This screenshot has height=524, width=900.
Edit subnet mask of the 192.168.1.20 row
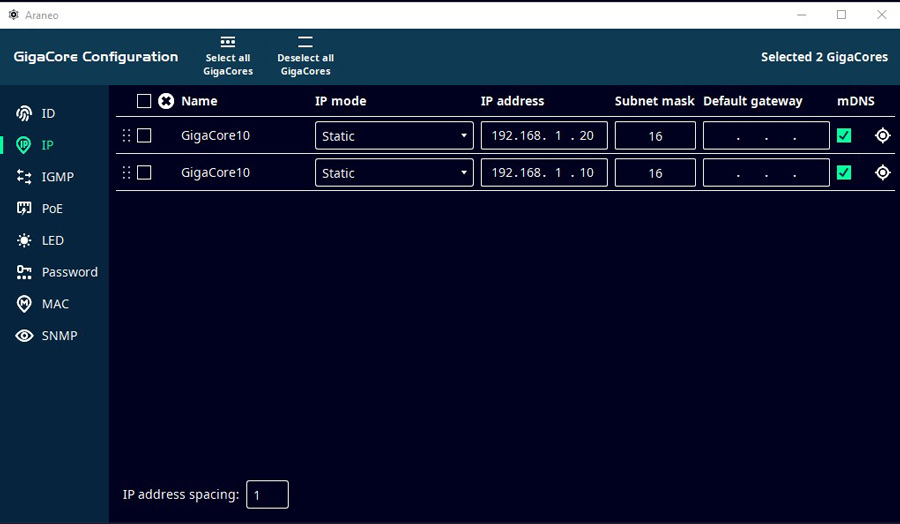[655, 135]
